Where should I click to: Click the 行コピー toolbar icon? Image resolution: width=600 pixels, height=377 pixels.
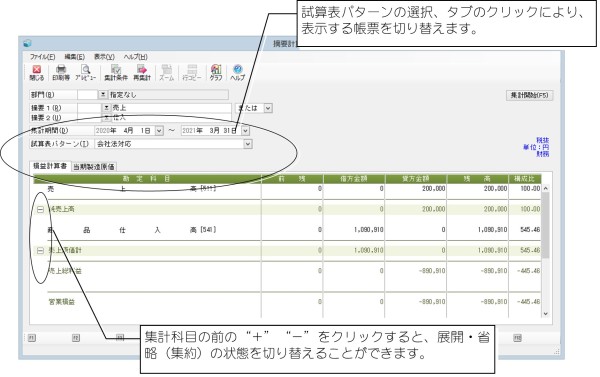point(192,73)
